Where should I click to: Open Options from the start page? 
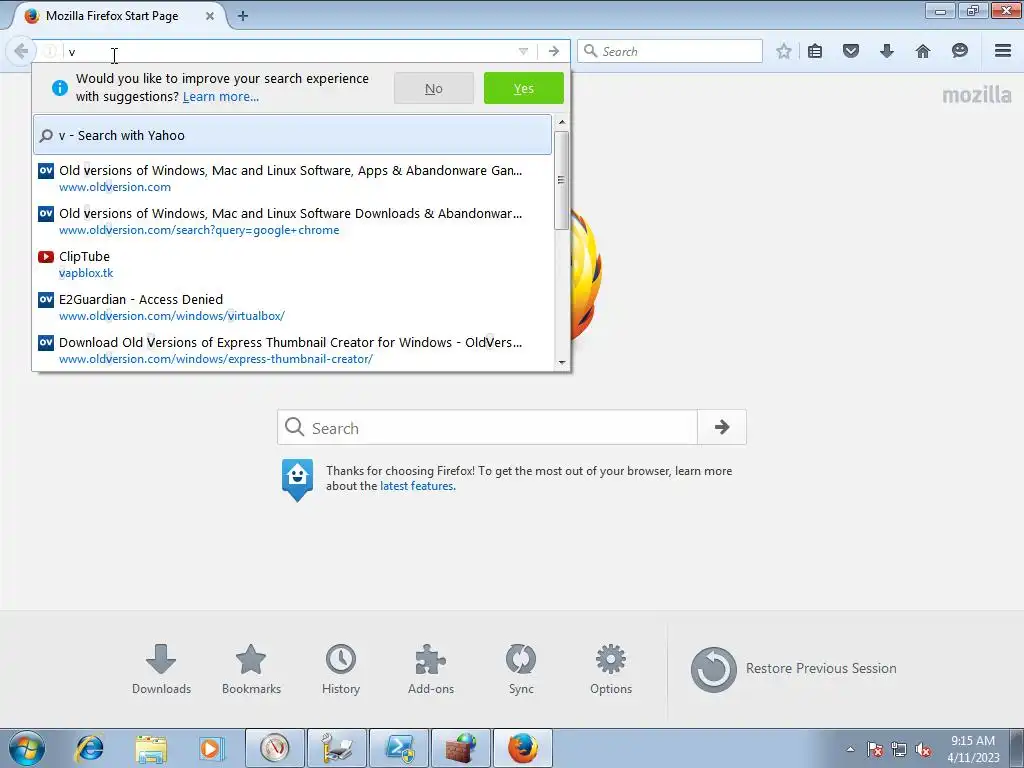611,669
